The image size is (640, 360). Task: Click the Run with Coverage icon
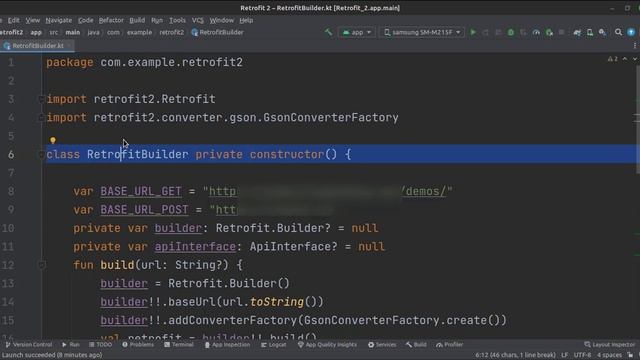pyautogui.click(x=523, y=32)
